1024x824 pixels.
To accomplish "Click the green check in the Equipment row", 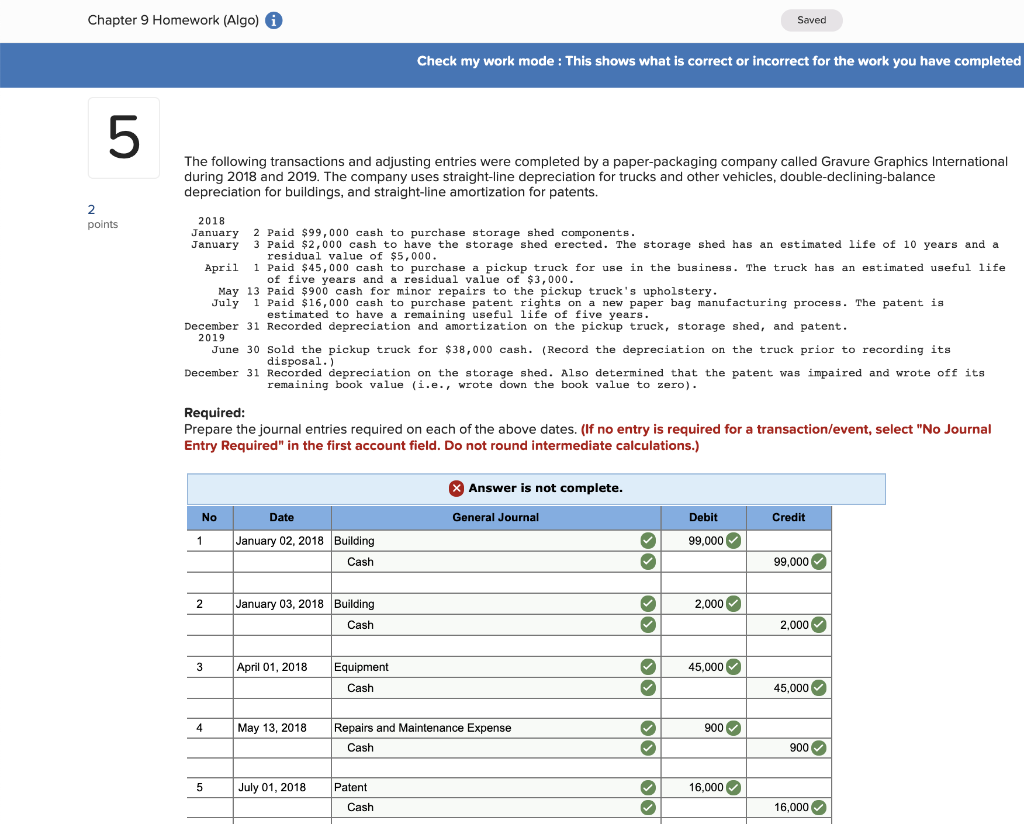I will [648, 667].
